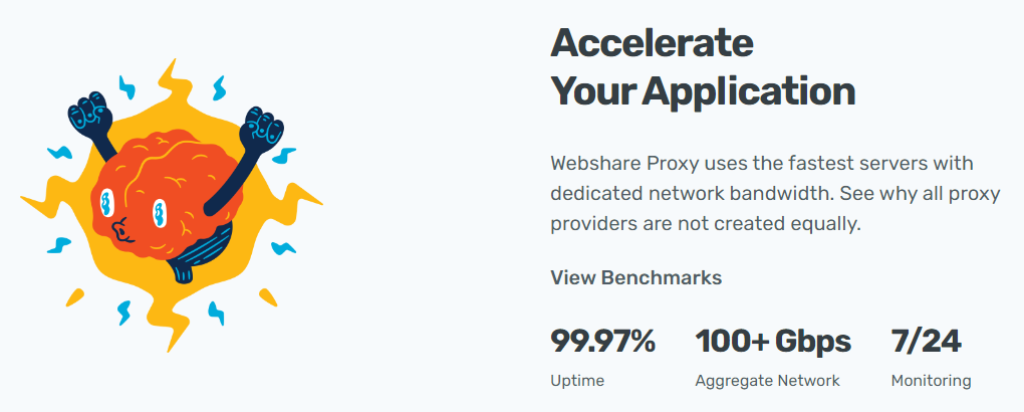Click the text 'providers are not created equally'

(x=705, y=224)
